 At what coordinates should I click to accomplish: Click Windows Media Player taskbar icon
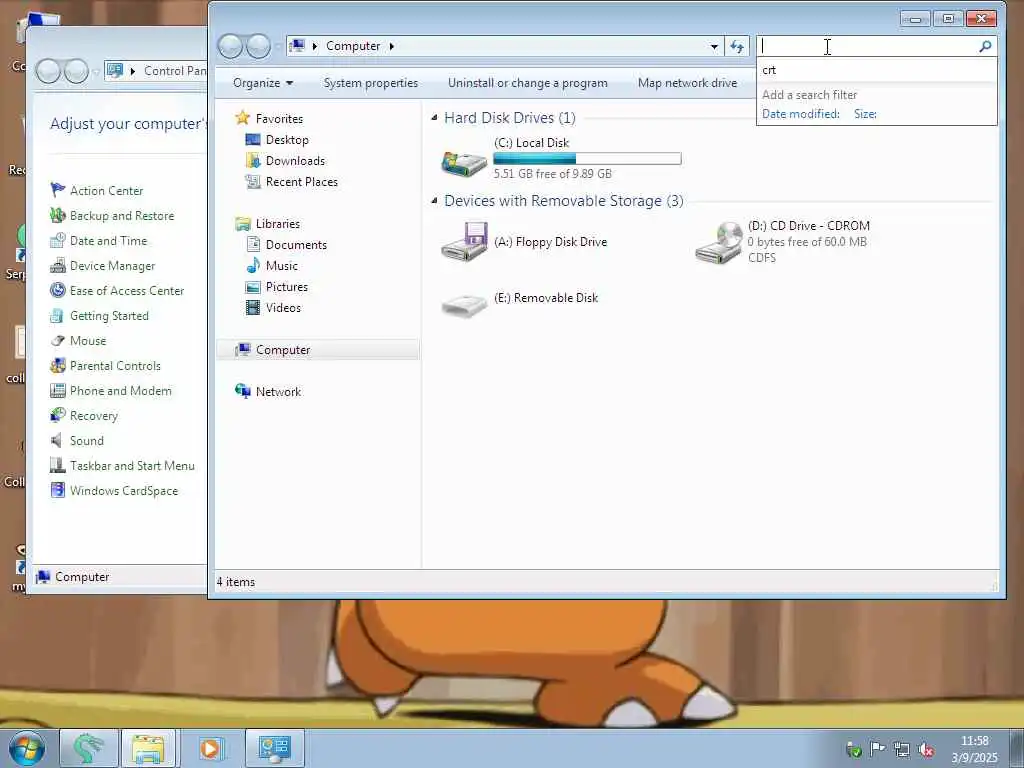click(x=210, y=748)
